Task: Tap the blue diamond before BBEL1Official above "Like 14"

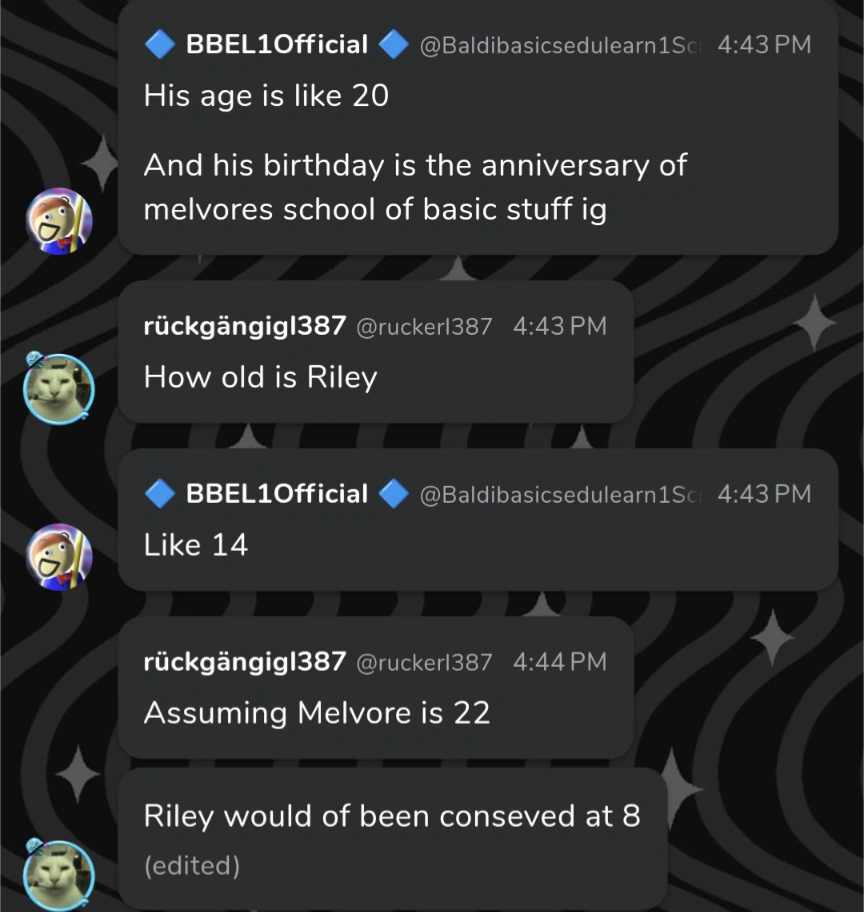Action: (160, 493)
